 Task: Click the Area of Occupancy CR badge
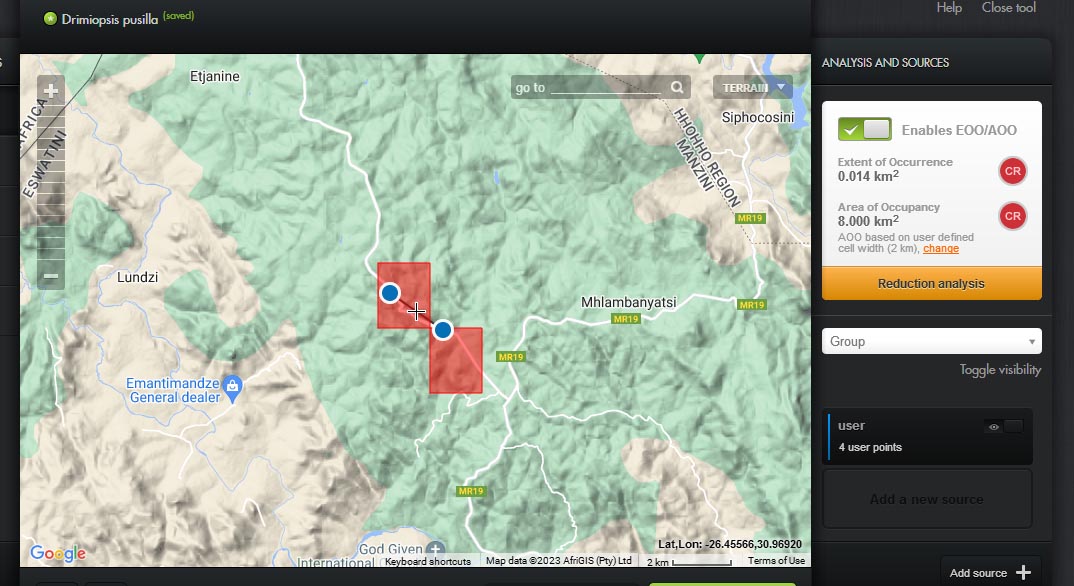tap(1012, 216)
